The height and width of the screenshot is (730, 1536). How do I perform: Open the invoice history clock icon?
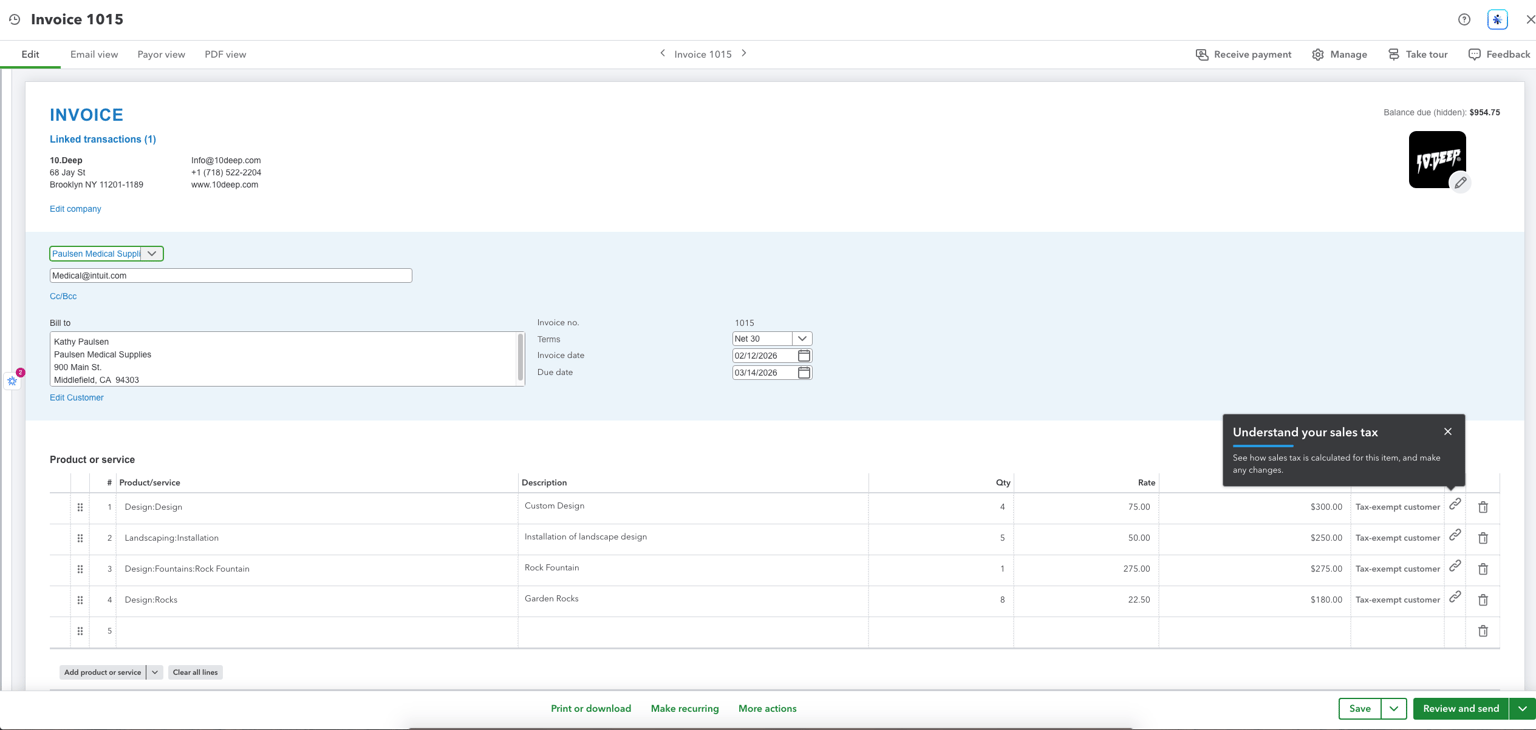coord(15,19)
